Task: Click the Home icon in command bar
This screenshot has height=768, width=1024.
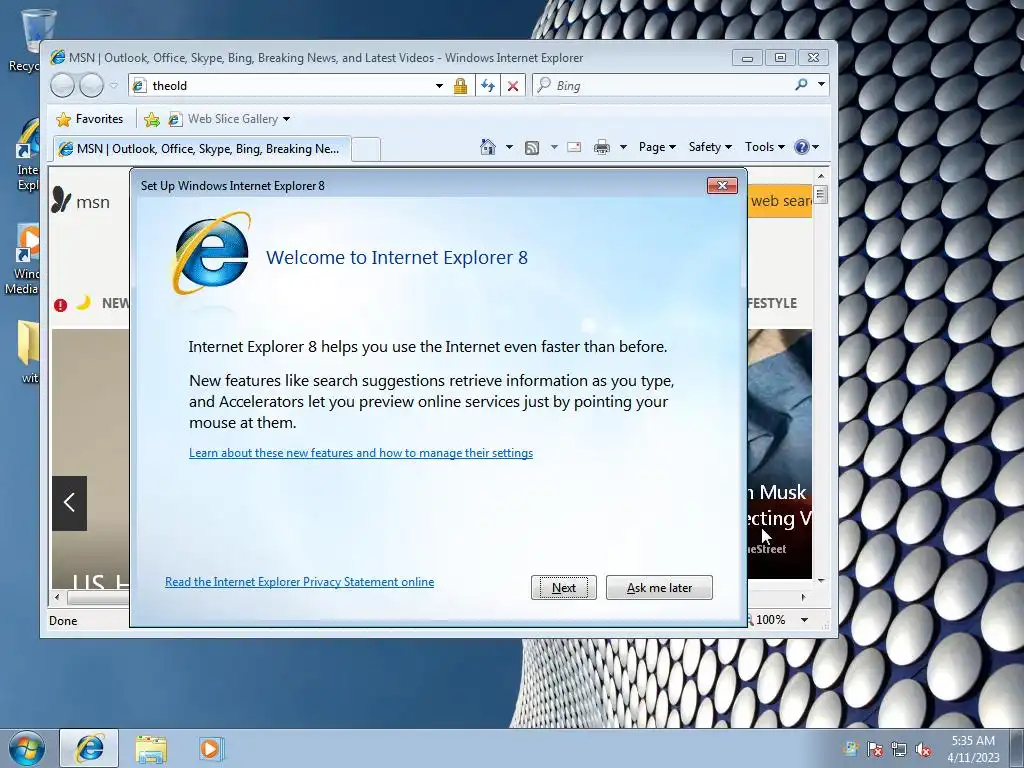Action: tap(488, 147)
